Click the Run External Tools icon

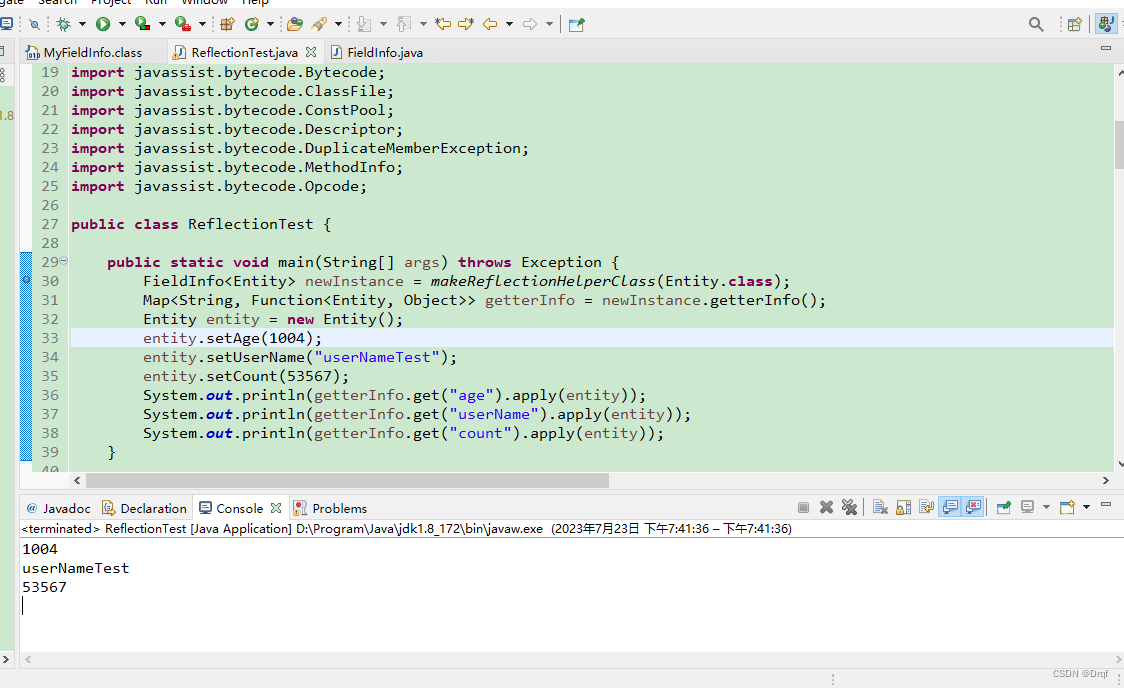click(183, 24)
